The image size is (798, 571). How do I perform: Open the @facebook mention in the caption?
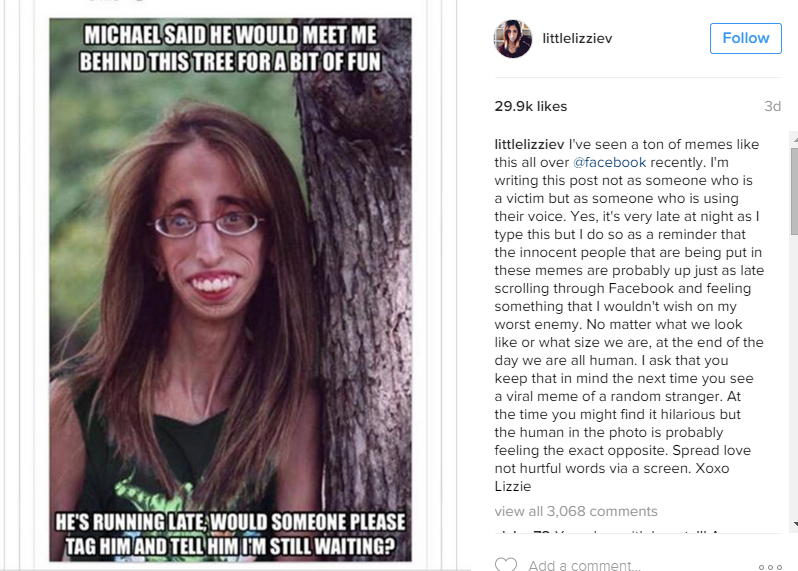point(609,162)
